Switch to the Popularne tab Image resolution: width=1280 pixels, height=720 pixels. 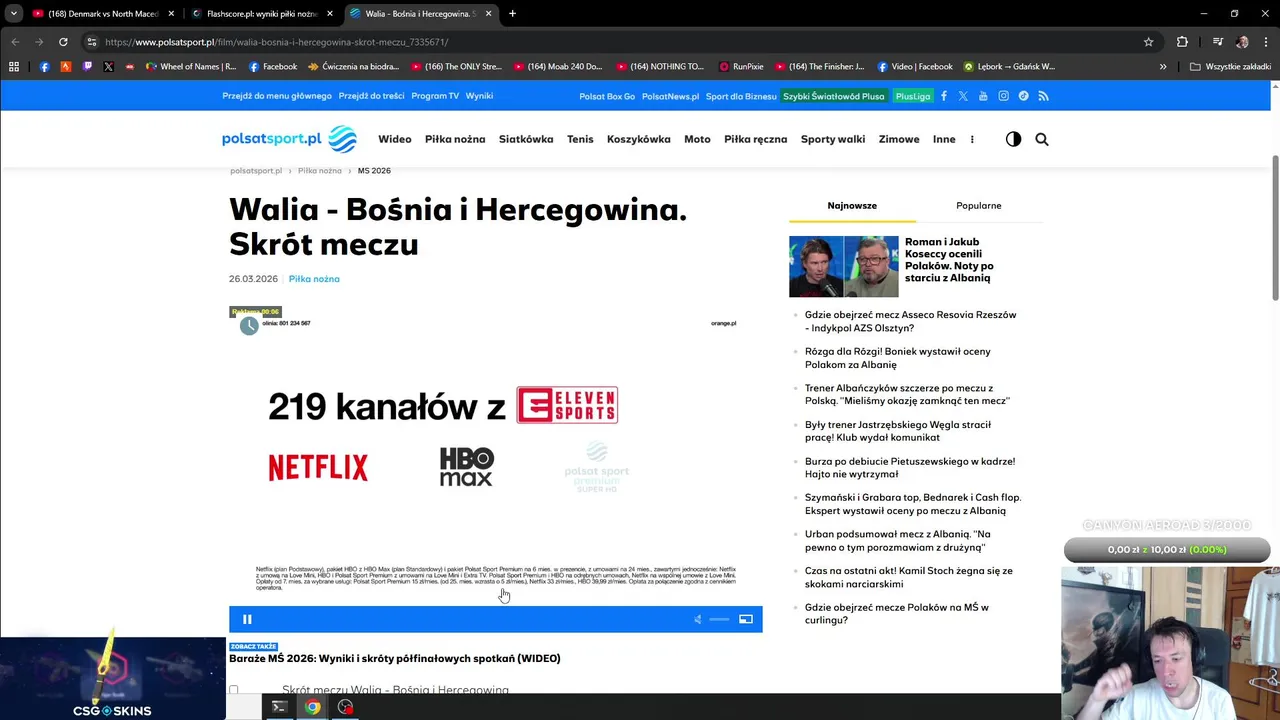pos(979,205)
